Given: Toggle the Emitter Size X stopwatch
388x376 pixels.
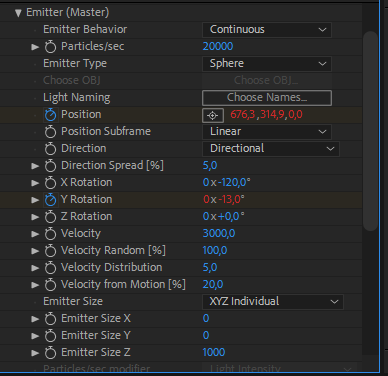Looking at the screenshot, I should (x=50, y=319).
